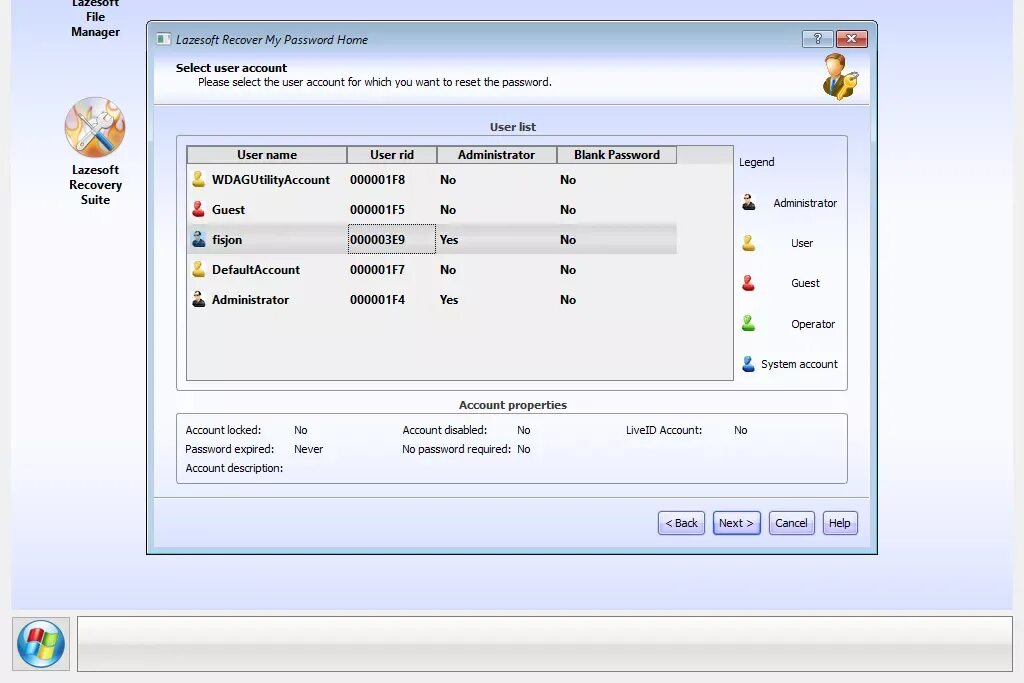Click rid value 000001F8
This screenshot has width=1024, height=683.
click(x=377, y=180)
